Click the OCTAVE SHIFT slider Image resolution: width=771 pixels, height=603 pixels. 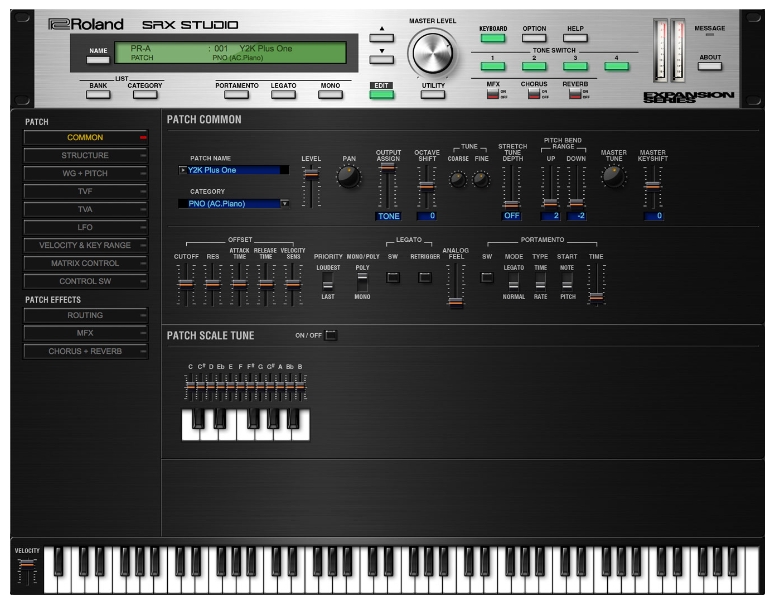(x=426, y=186)
